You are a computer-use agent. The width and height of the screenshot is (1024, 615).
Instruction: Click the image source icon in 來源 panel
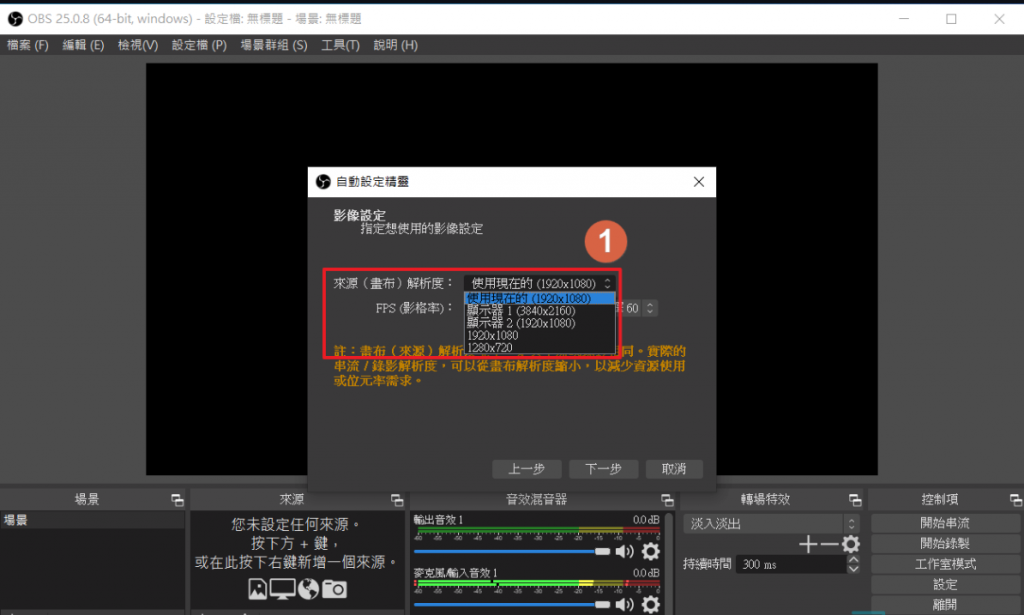pos(257,589)
